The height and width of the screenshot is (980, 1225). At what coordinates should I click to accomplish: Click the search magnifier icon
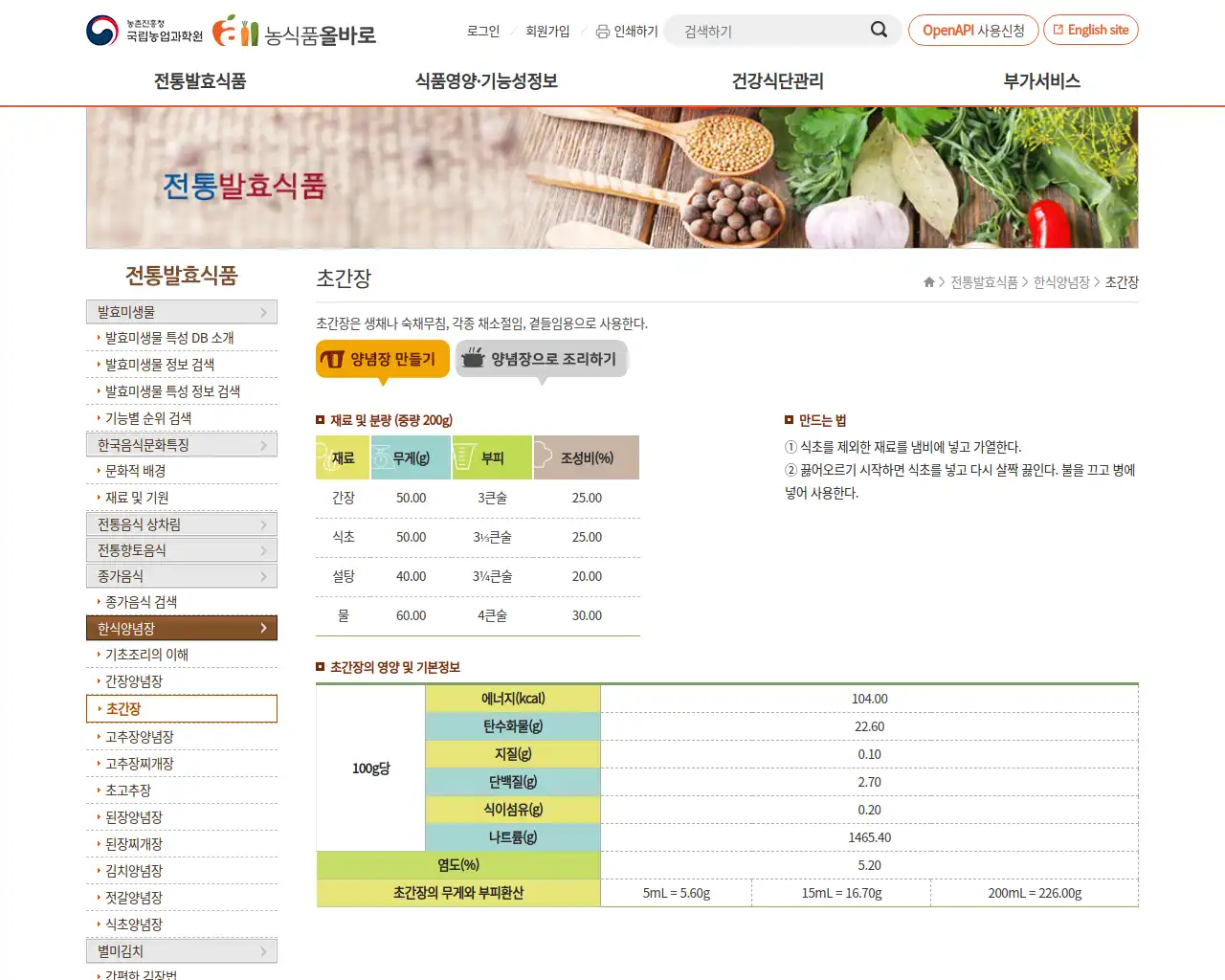point(878,30)
